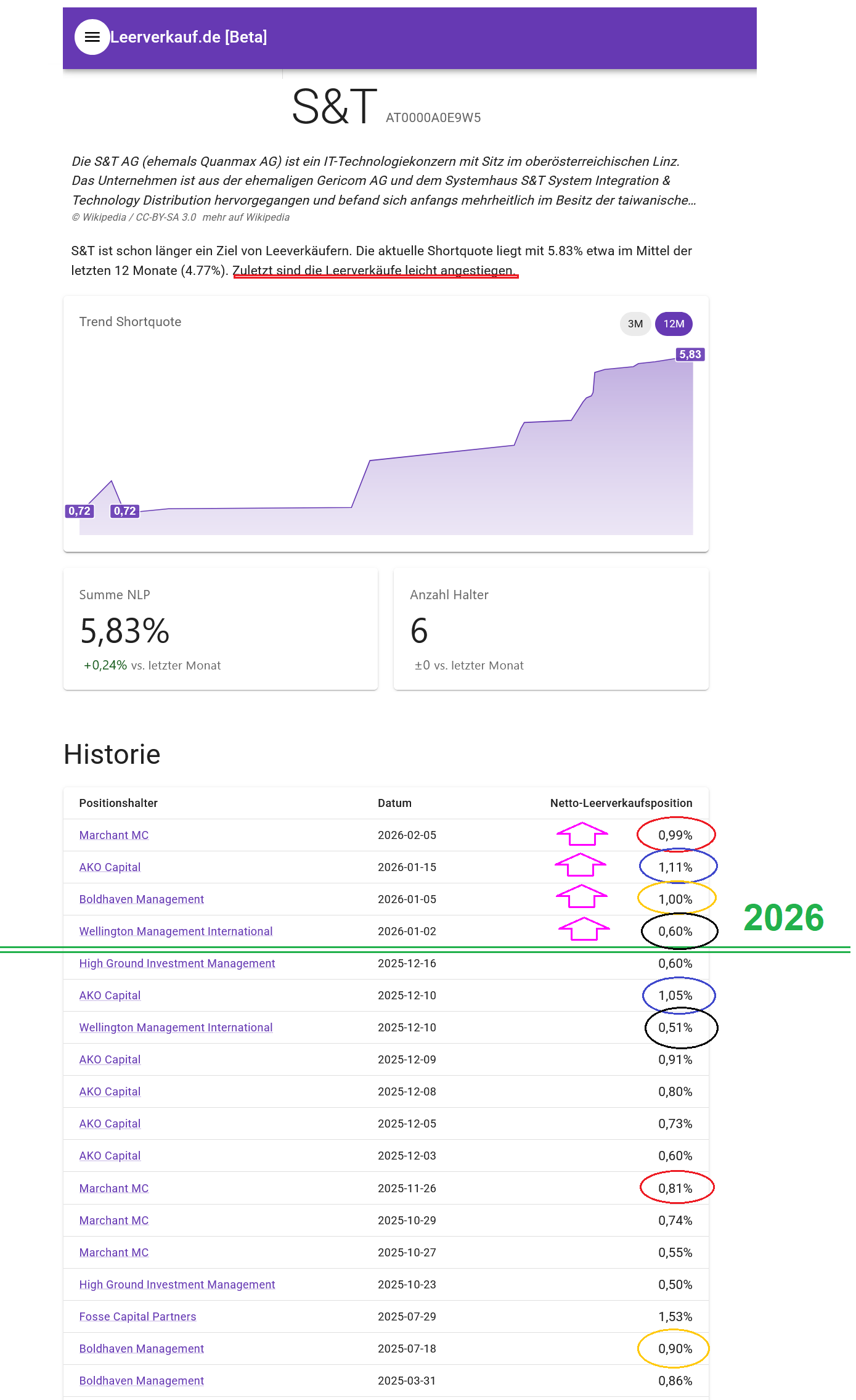Open the hamburger navigation menu
The height and width of the screenshot is (1400, 856).
click(92, 37)
